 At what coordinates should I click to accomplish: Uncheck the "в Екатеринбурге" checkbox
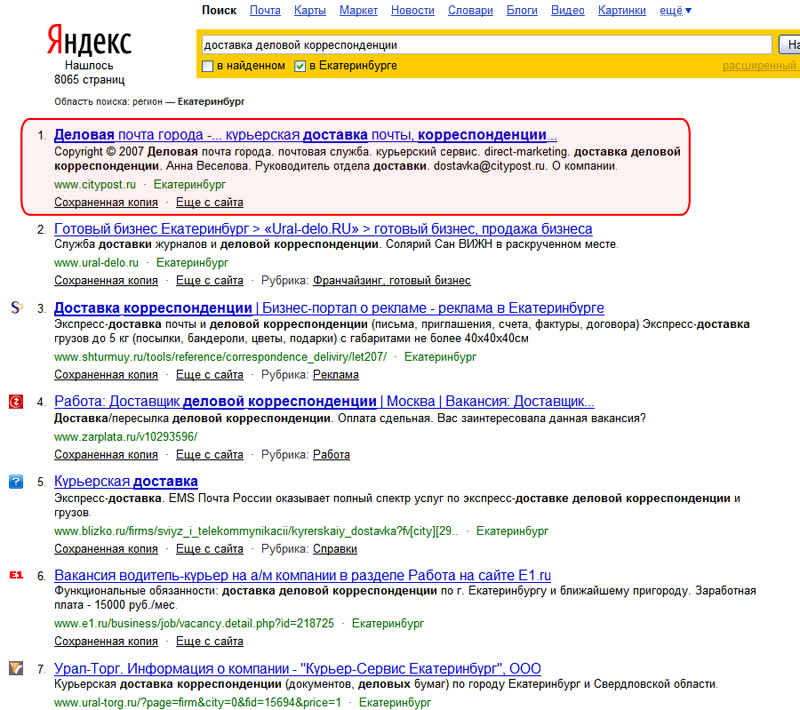tap(300, 66)
